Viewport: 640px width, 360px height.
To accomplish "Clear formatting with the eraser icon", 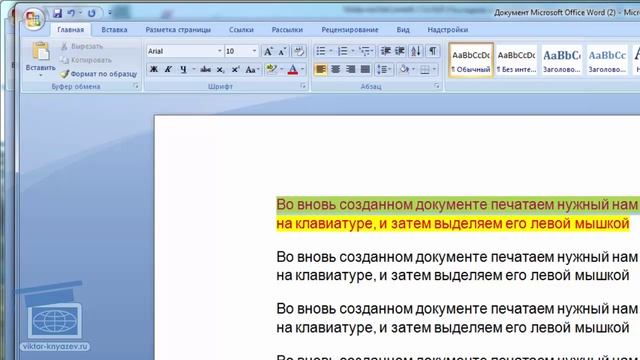I will (299, 51).
